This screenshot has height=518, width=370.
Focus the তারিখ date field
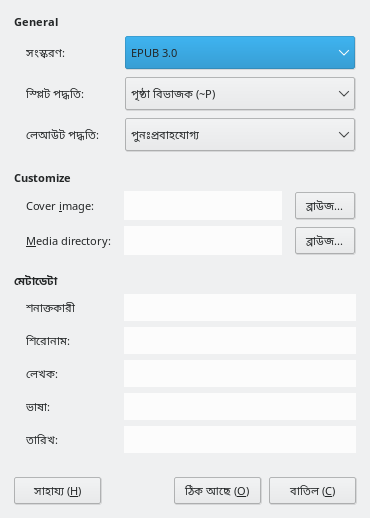[x=240, y=440]
